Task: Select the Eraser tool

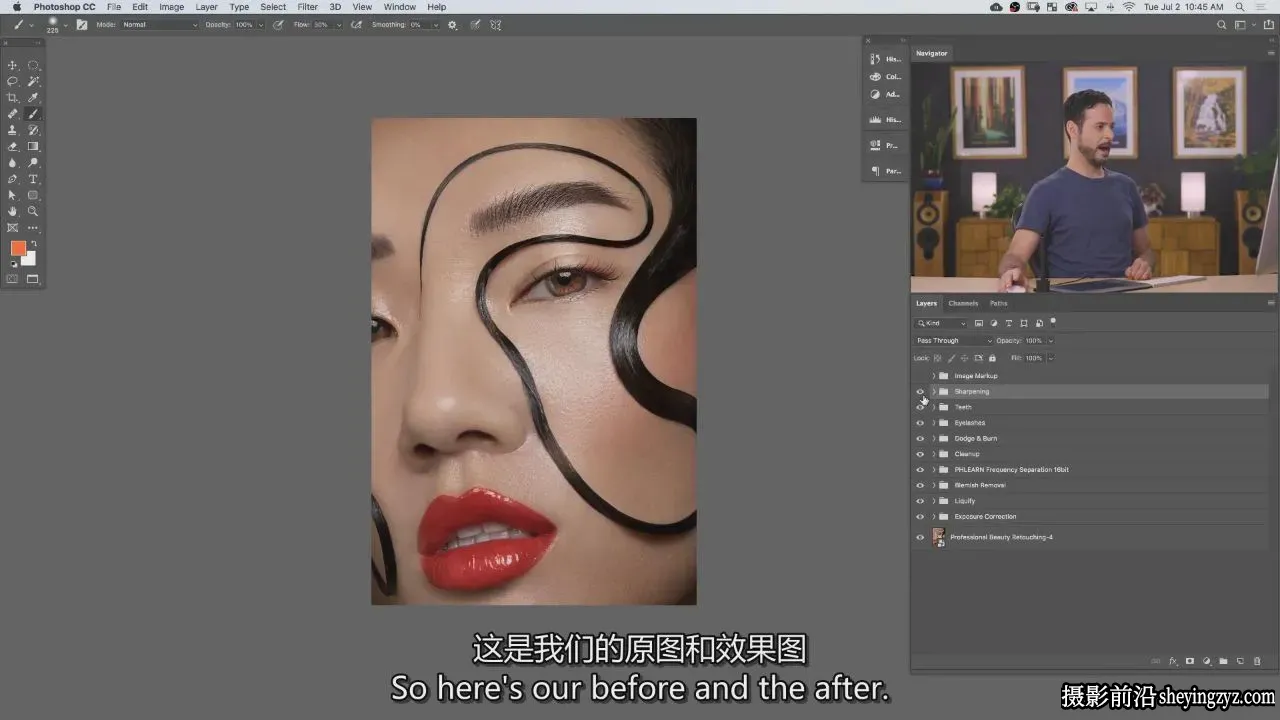Action: coord(13,146)
